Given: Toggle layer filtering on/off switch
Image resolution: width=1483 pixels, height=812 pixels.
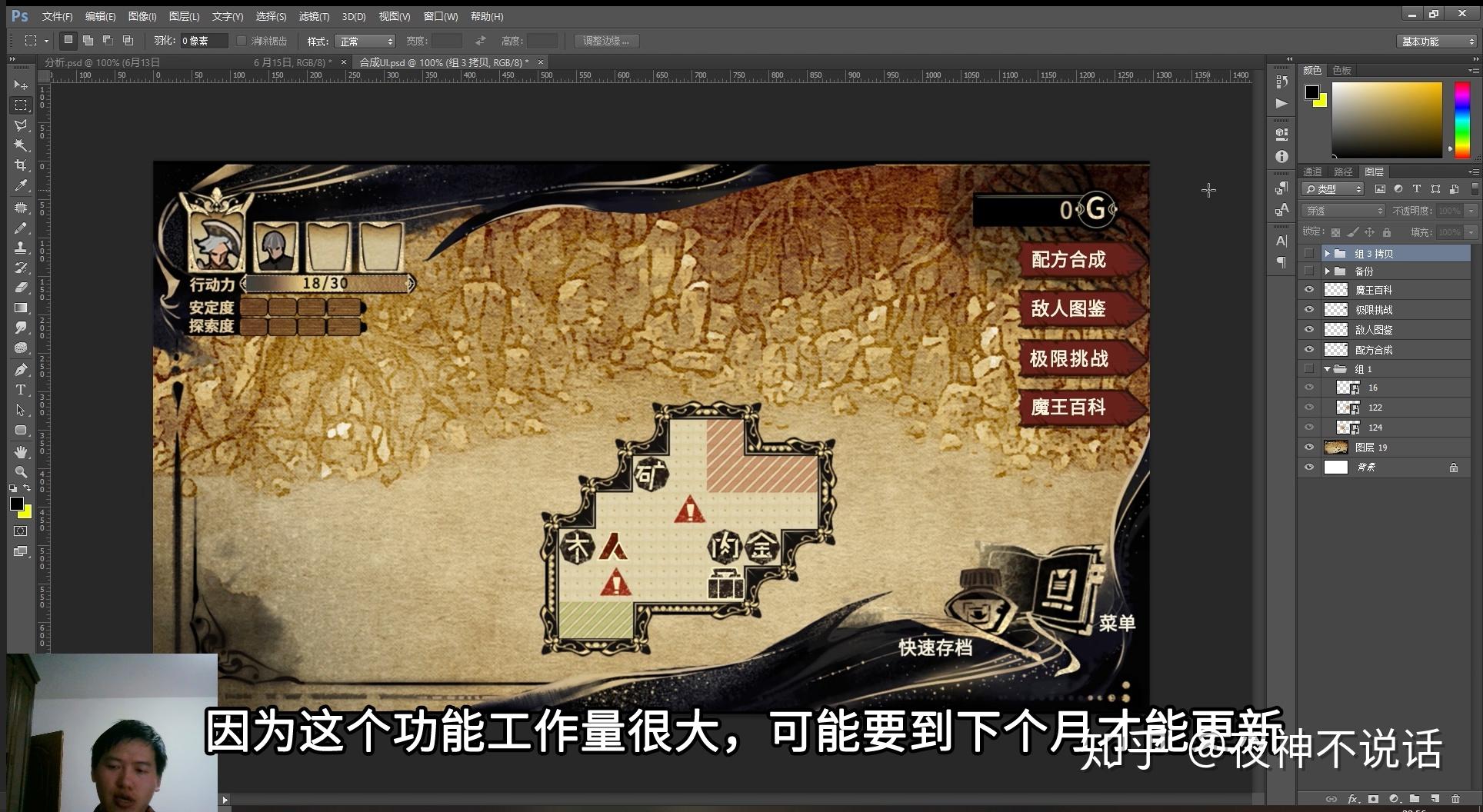Looking at the screenshot, I should pos(1474,188).
